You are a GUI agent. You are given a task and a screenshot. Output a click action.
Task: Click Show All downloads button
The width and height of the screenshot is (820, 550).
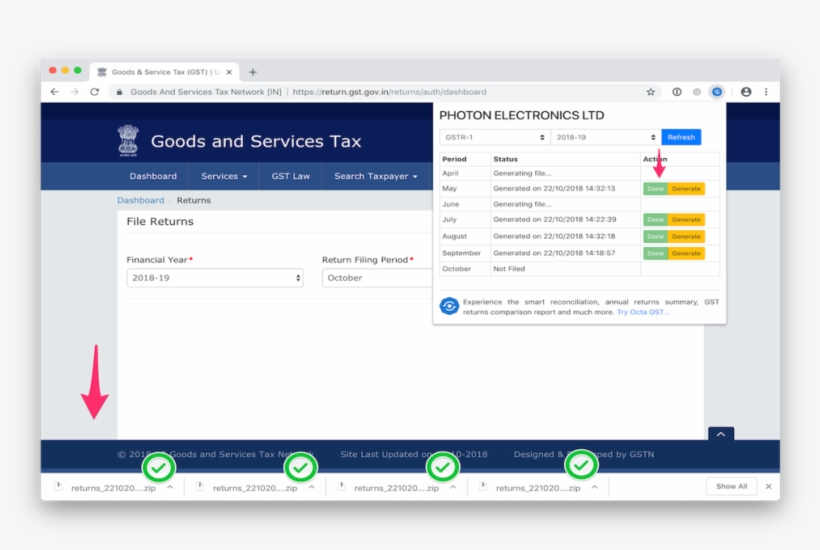(x=732, y=486)
